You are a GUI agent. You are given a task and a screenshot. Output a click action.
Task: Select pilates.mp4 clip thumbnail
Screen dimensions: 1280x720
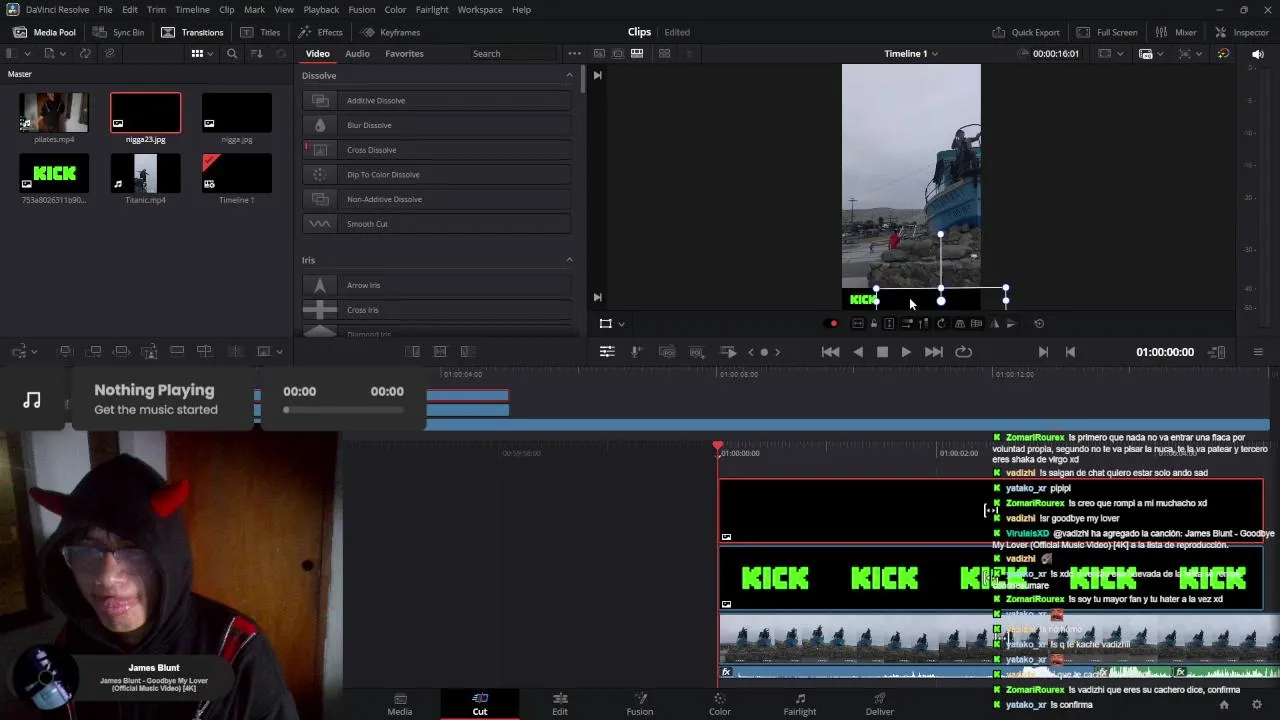click(54, 112)
